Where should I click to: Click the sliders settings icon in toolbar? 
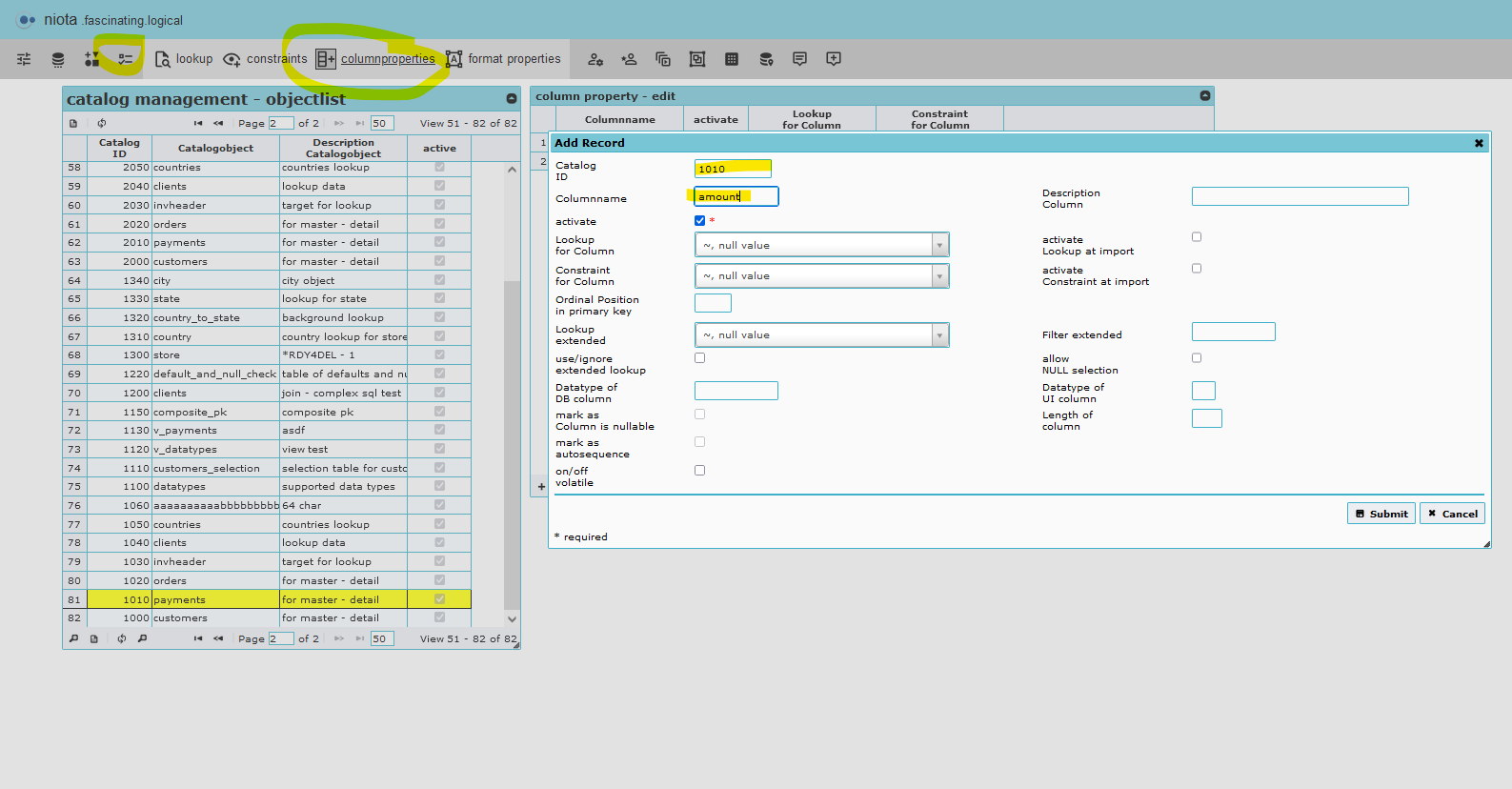(24, 59)
